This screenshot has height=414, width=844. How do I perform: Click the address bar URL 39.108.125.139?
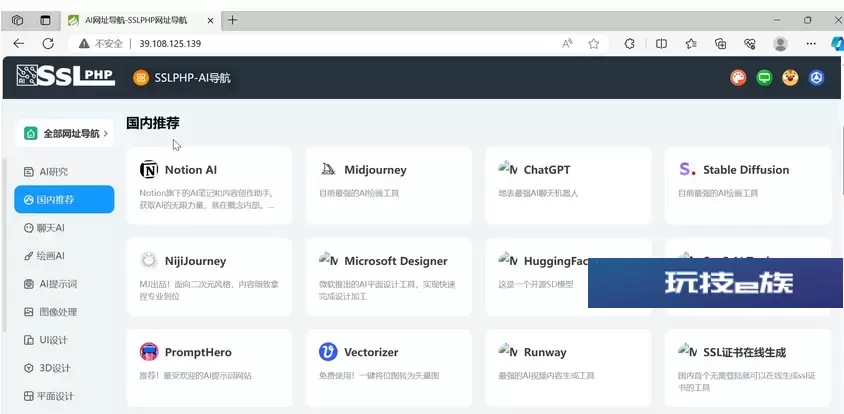(x=170, y=44)
